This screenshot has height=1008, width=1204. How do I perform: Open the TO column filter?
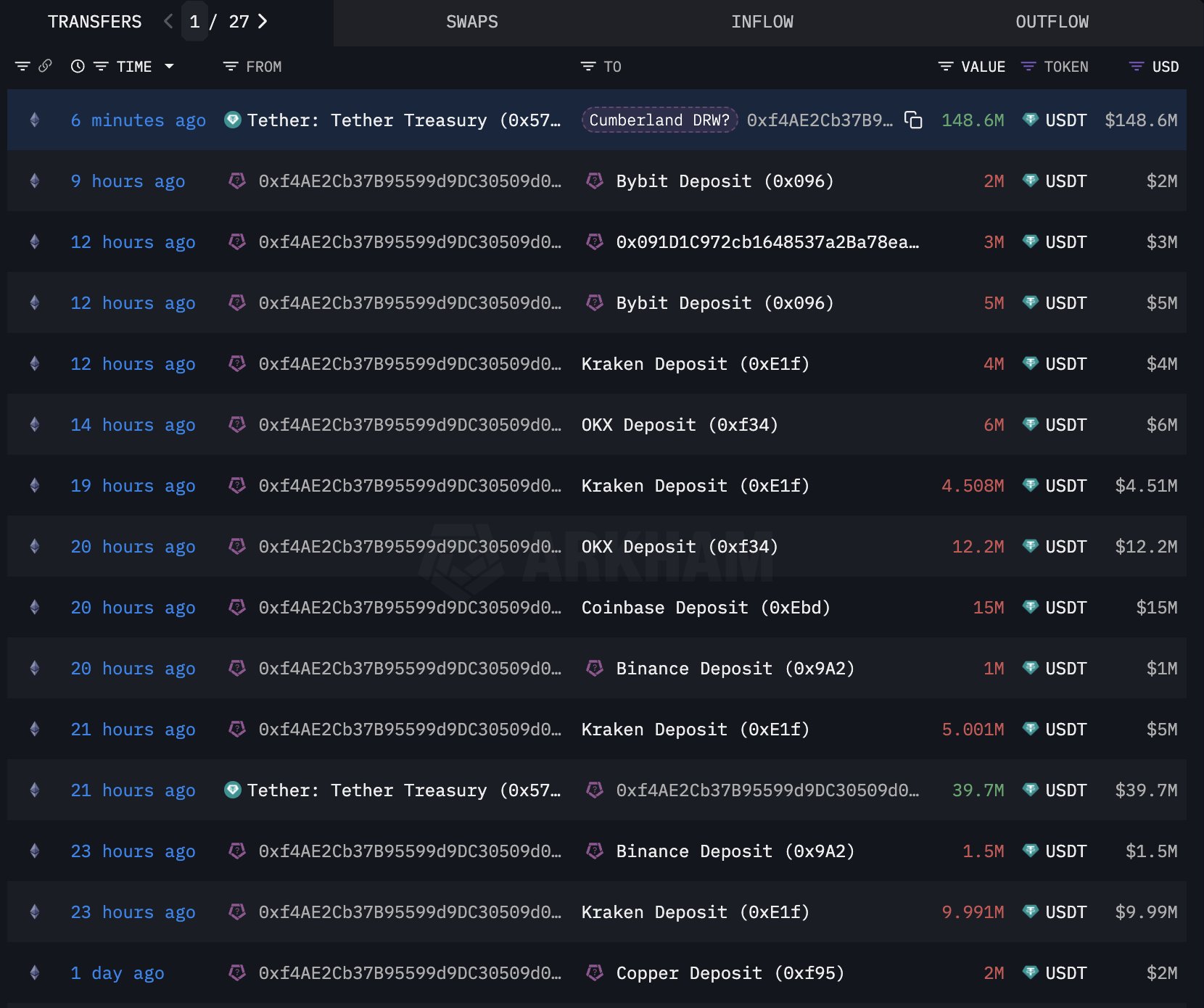pos(588,66)
